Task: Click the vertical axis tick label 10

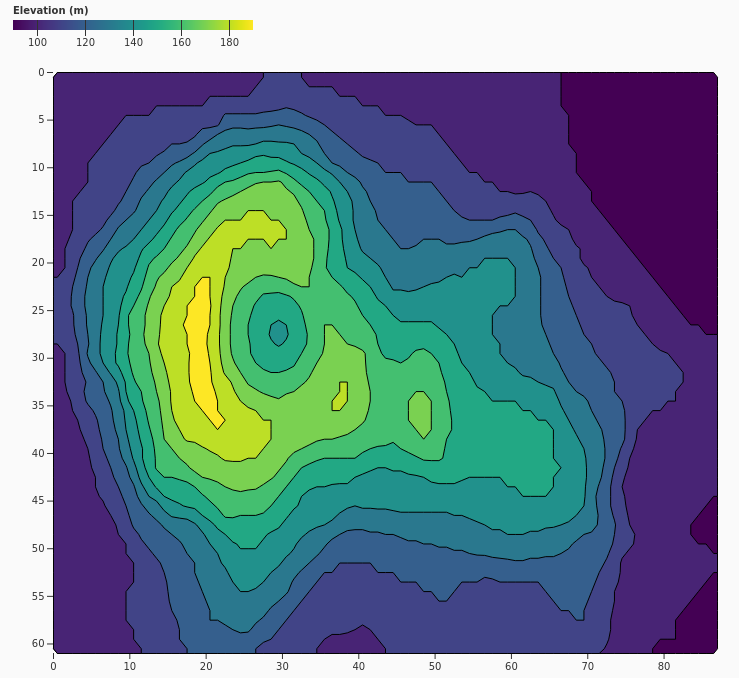Action: click(38, 168)
